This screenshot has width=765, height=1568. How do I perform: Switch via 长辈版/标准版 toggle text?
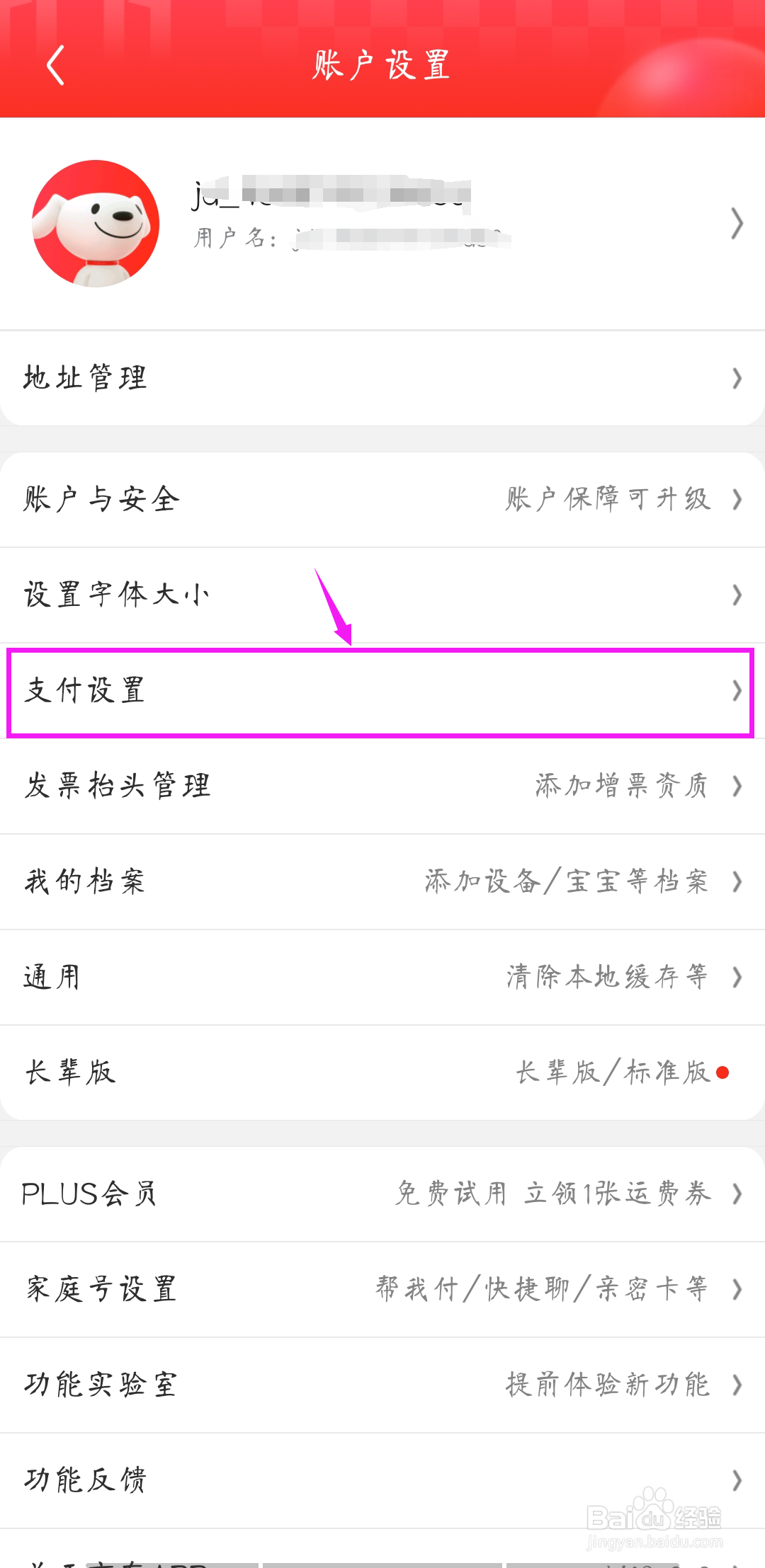(613, 1072)
